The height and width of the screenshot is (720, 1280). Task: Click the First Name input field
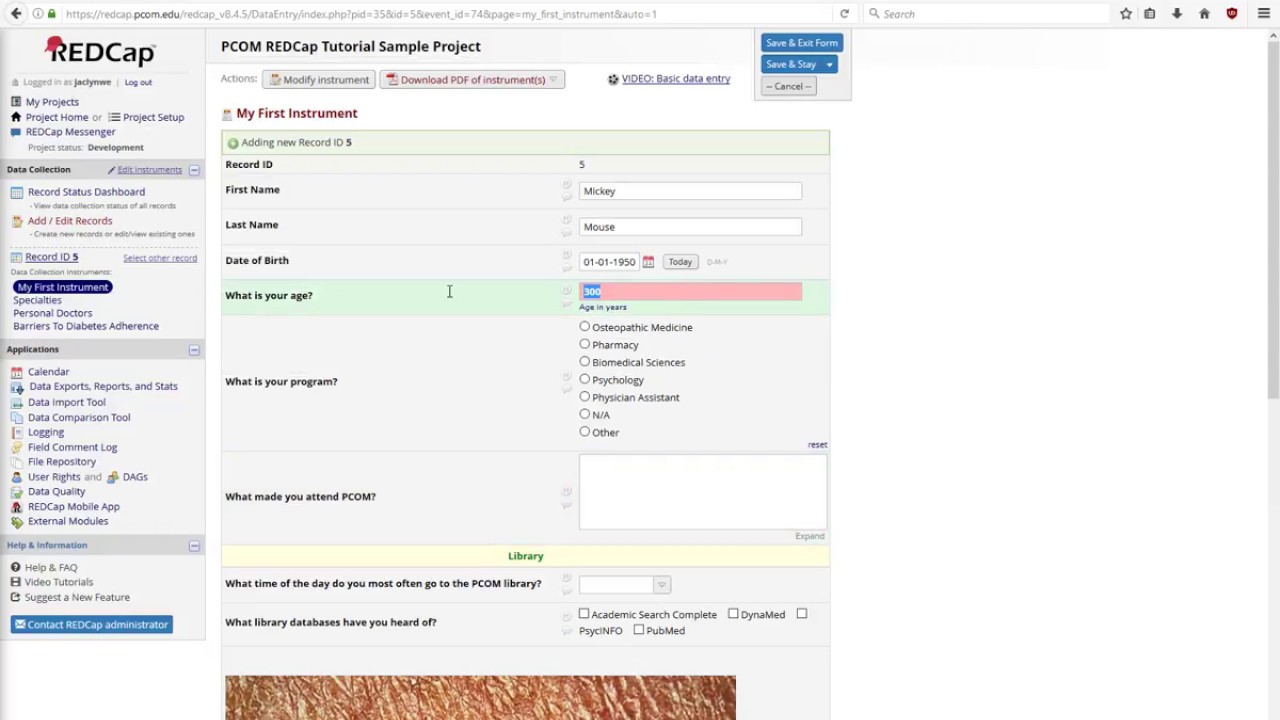pos(690,191)
